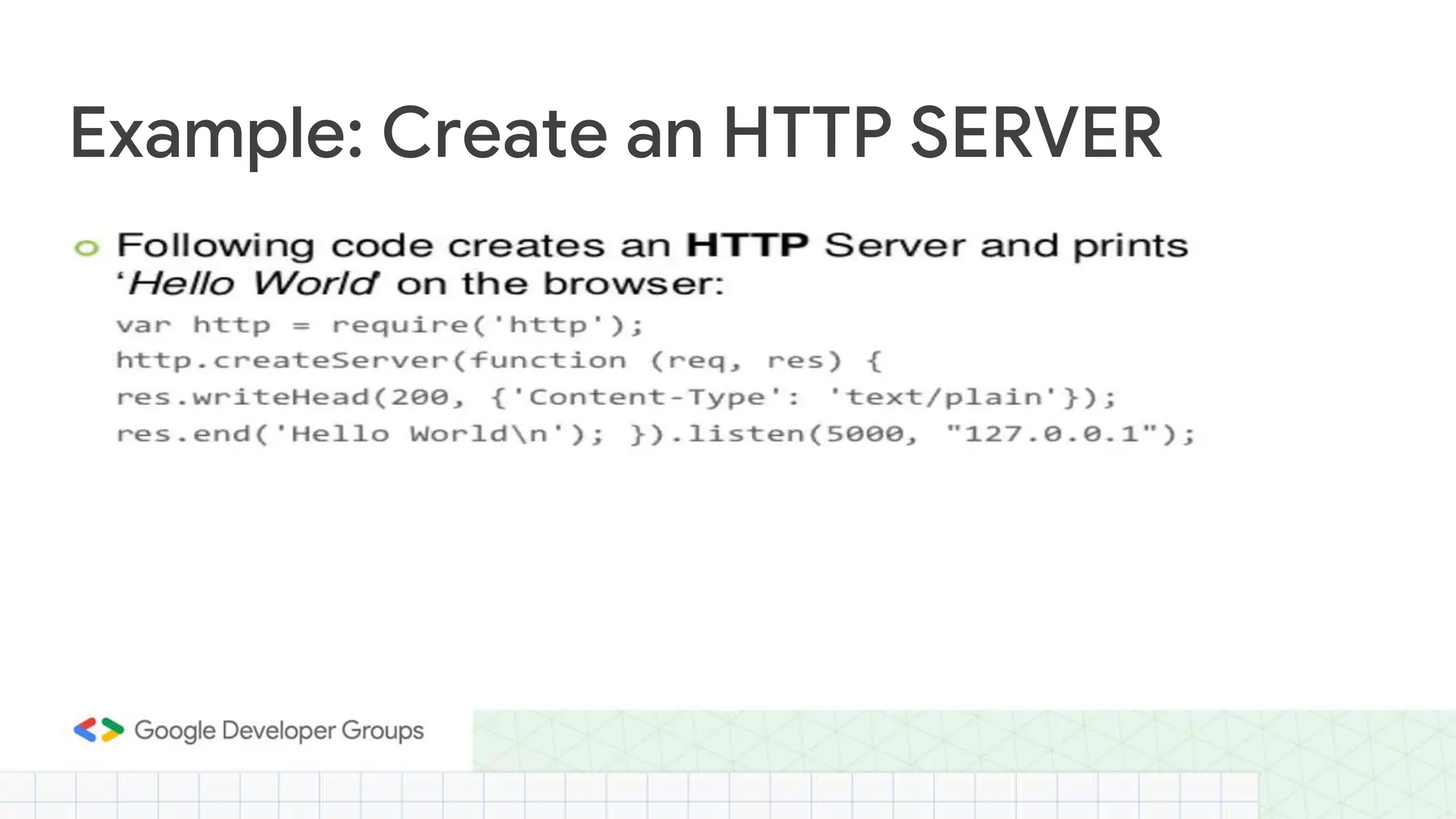The height and width of the screenshot is (819, 1456).
Task: Click the words 'Following code creates an'
Action: [394, 246]
